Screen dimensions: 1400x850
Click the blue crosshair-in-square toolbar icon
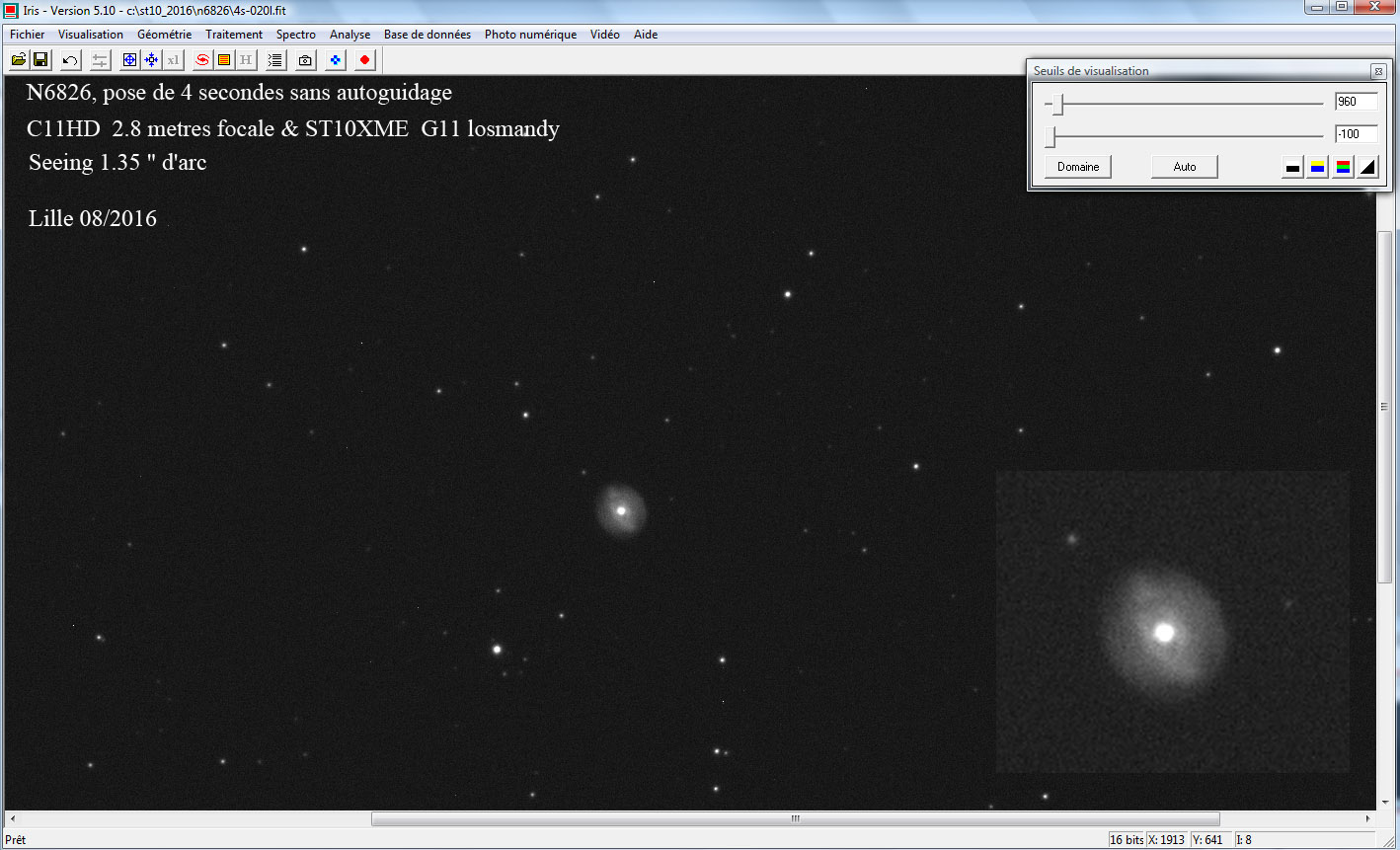[129, 60]
